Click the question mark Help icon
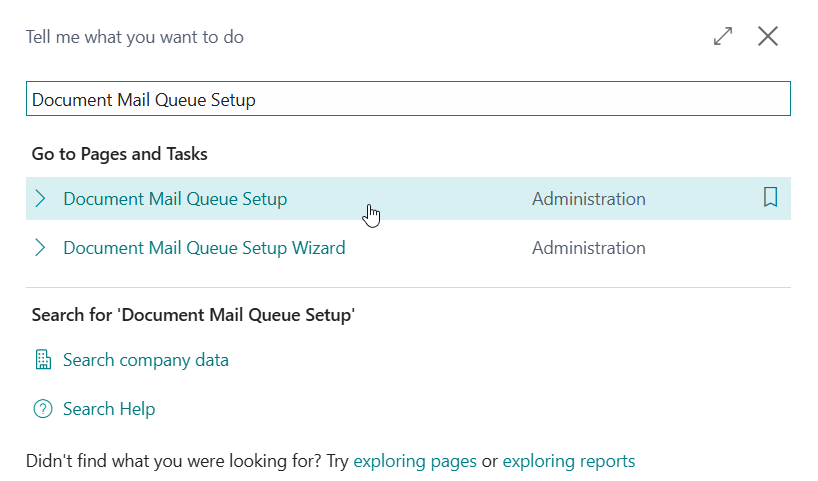 [x=42, y=409]
